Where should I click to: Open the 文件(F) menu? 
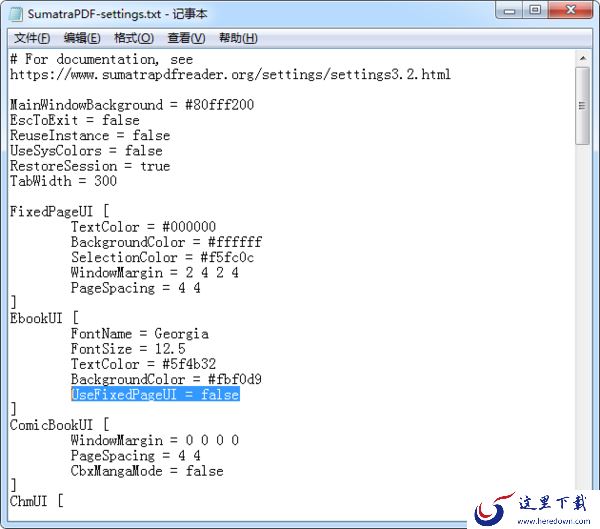[x=32, y=38]
